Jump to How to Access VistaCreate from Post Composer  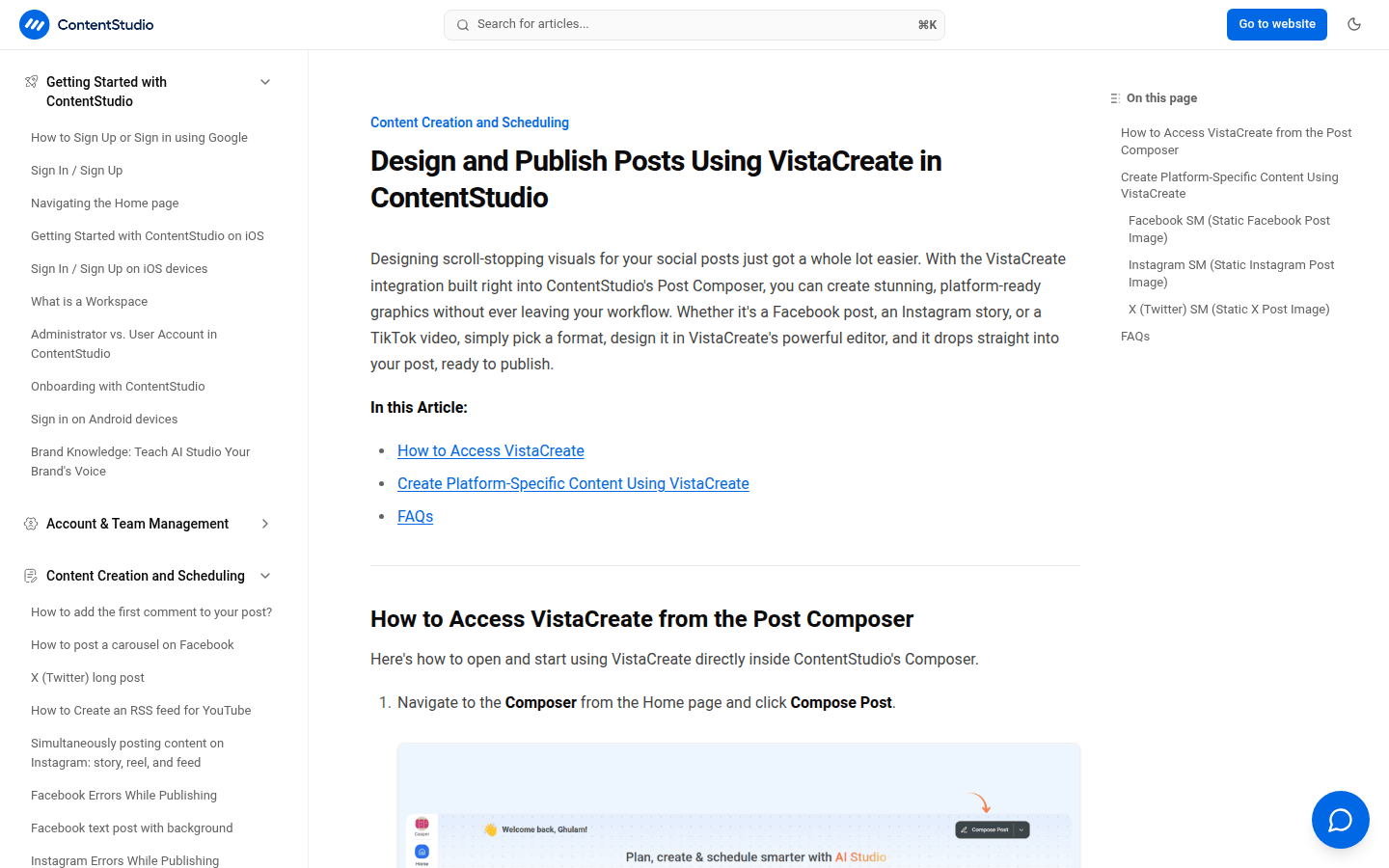(1237, 142)
